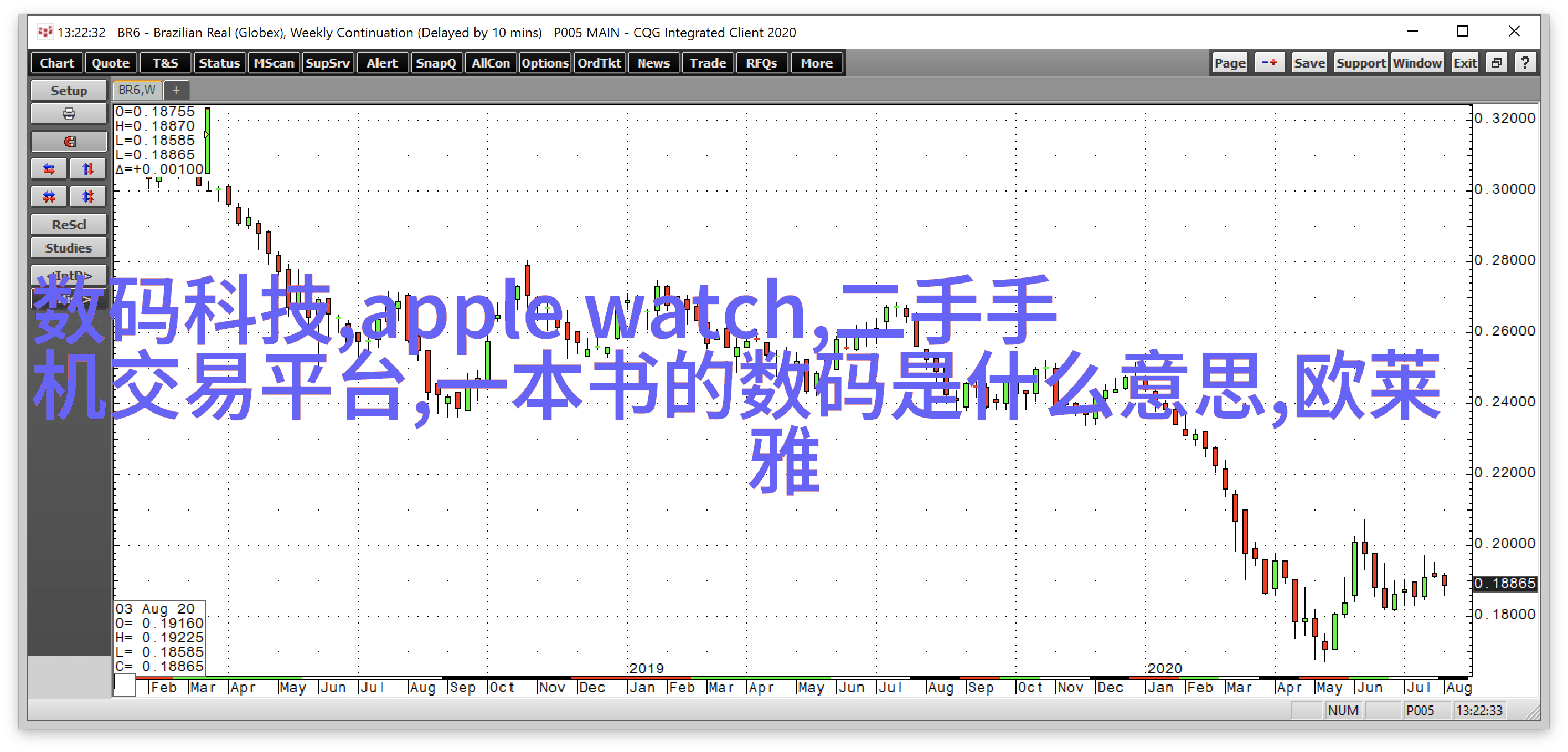Click the Aug label at time axis end

1459,687
